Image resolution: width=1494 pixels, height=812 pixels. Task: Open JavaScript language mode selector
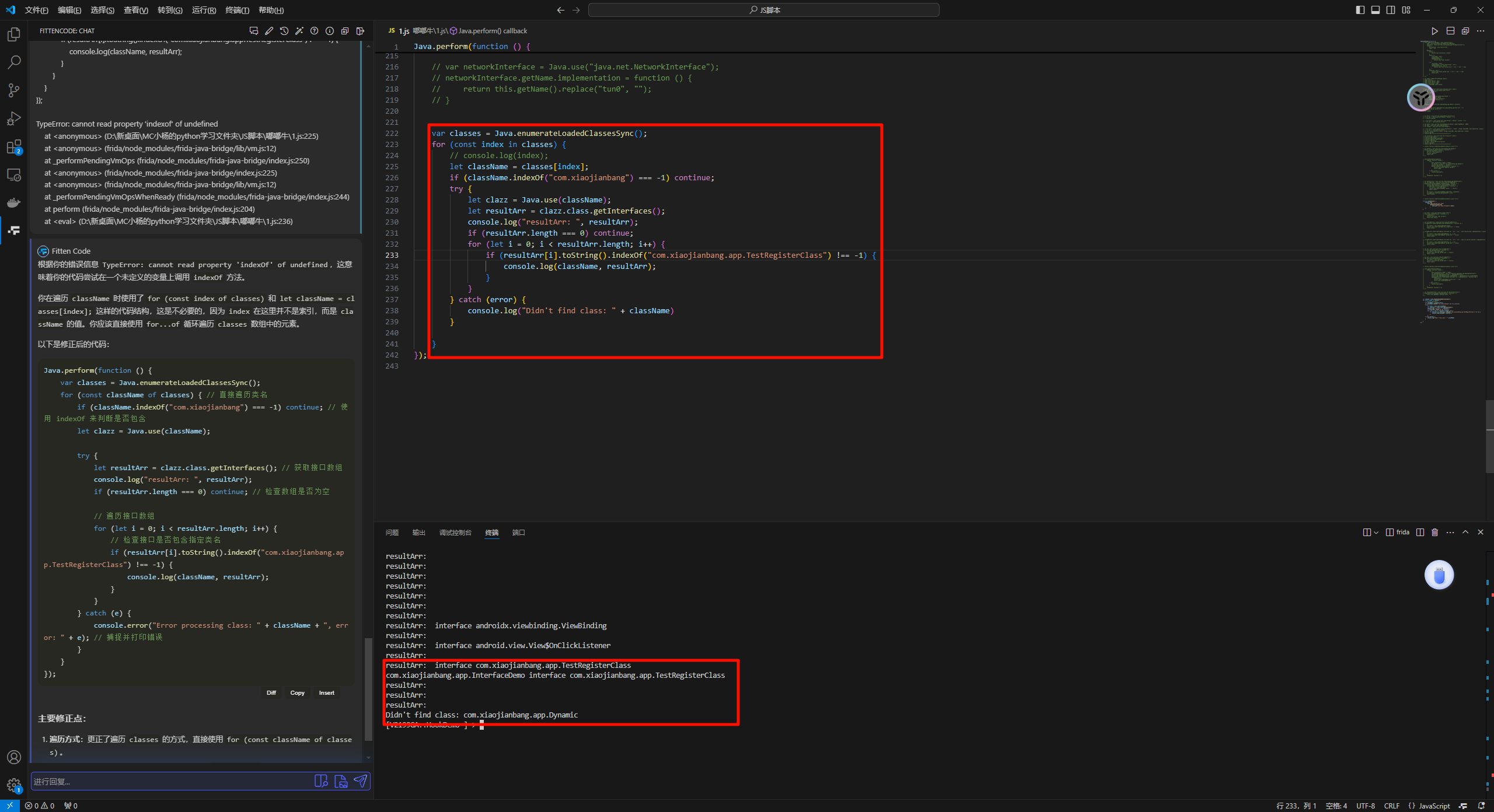pyautogui.click(x=1434, y=806)
